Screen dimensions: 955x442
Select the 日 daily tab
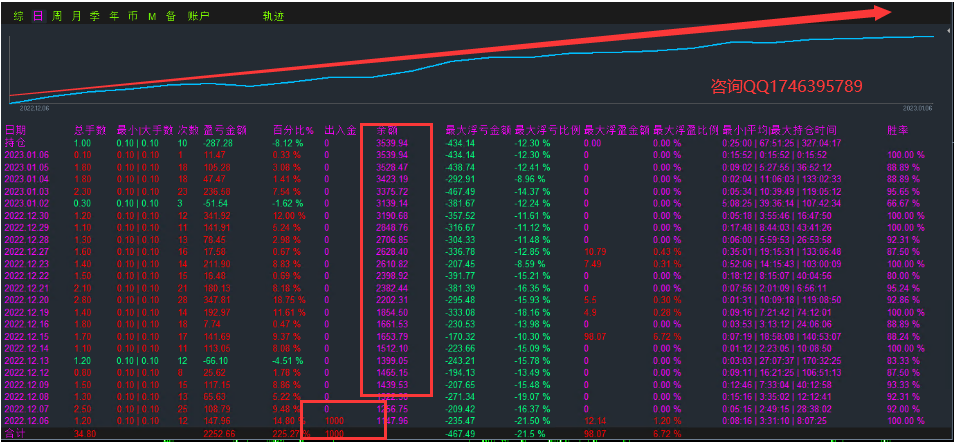[x=38, y=16]
